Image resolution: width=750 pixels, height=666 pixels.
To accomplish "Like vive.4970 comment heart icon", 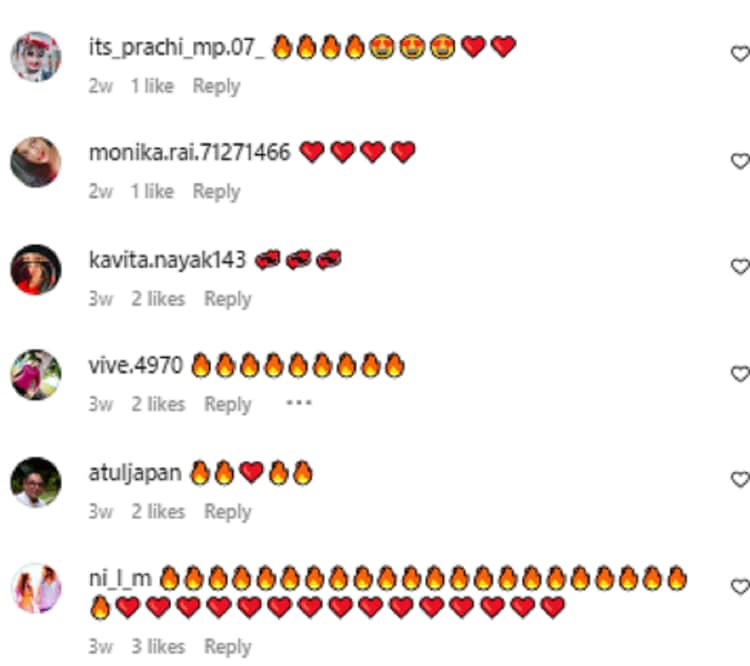I will 740,374.
